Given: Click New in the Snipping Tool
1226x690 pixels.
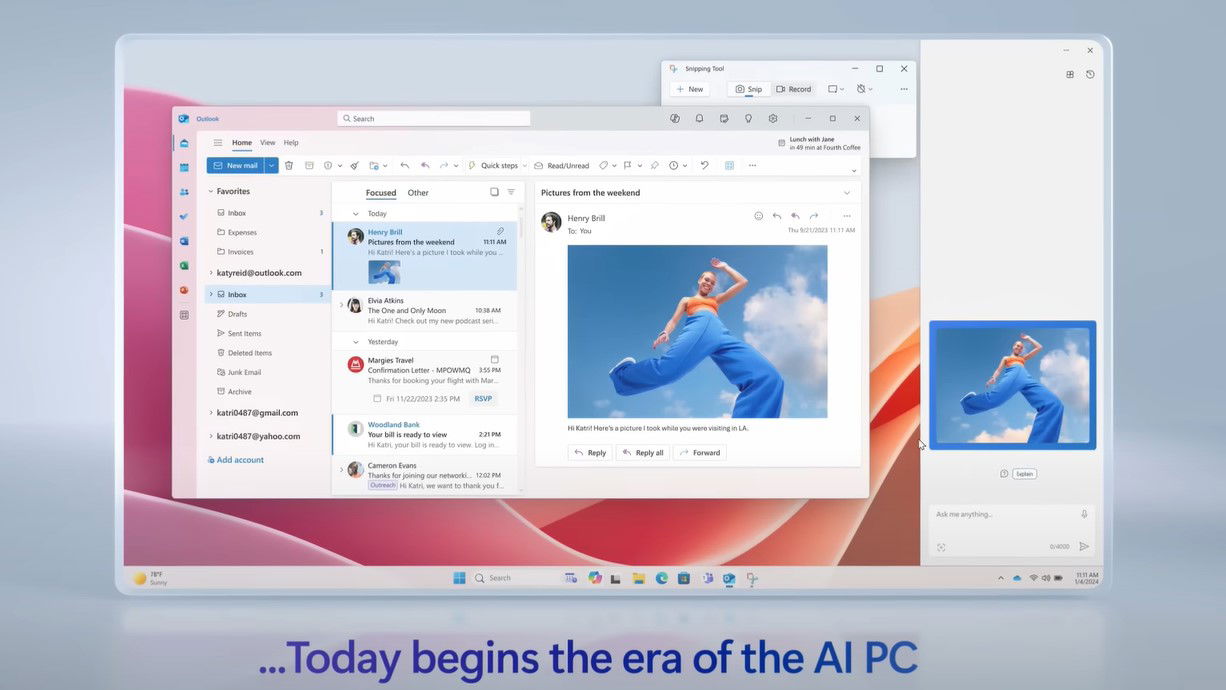Looking at the screenshot, I should coord(689,89).
